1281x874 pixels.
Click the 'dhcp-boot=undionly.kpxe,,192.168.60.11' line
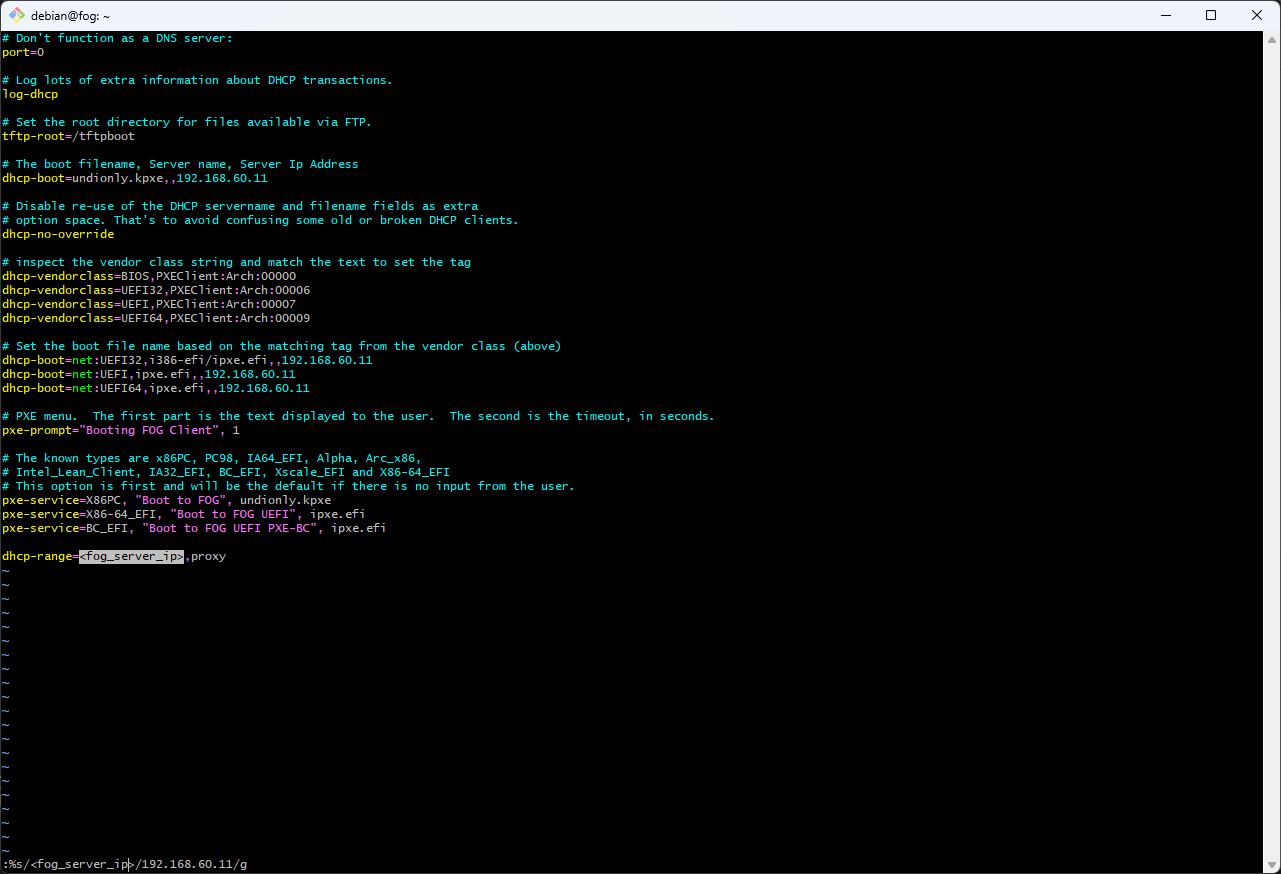click(x=135, y=178)
